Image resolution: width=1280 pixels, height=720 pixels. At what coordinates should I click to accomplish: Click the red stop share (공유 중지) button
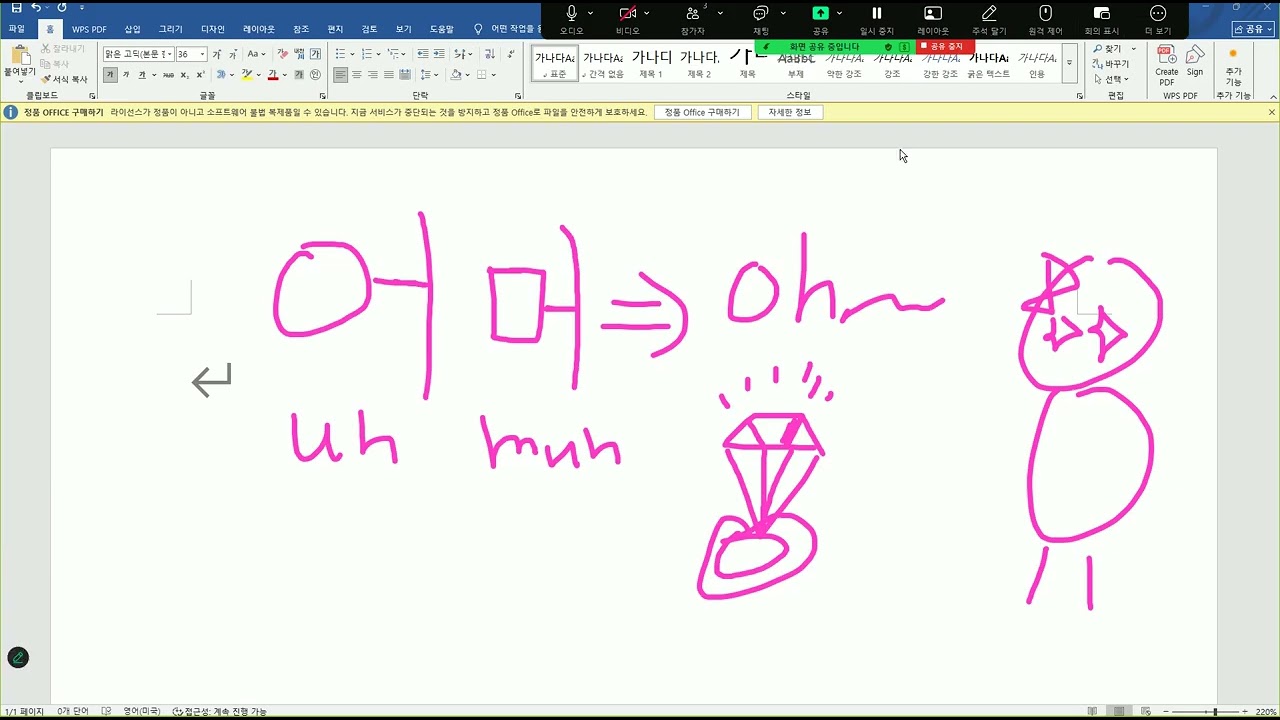coord(944,47)
